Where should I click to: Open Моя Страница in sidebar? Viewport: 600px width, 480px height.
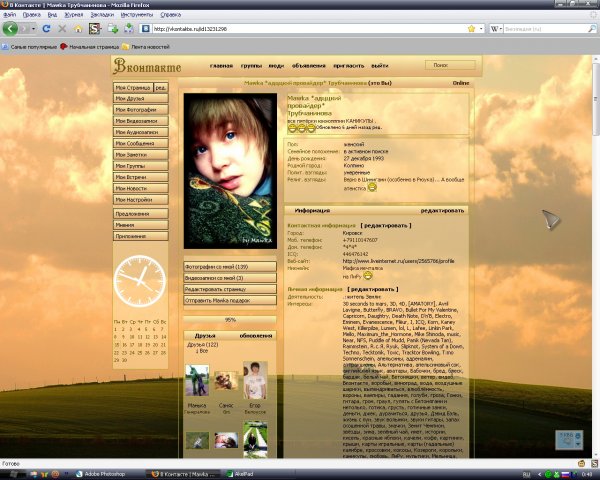(x=133, y=88)
